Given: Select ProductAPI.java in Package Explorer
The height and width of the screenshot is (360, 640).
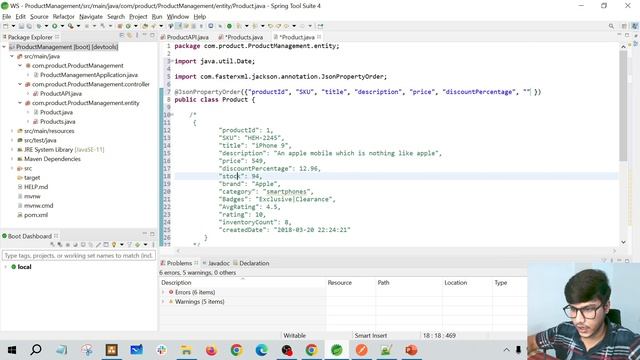Looking at the screenshot, I should pyautogui.click(x=60, y=93).
